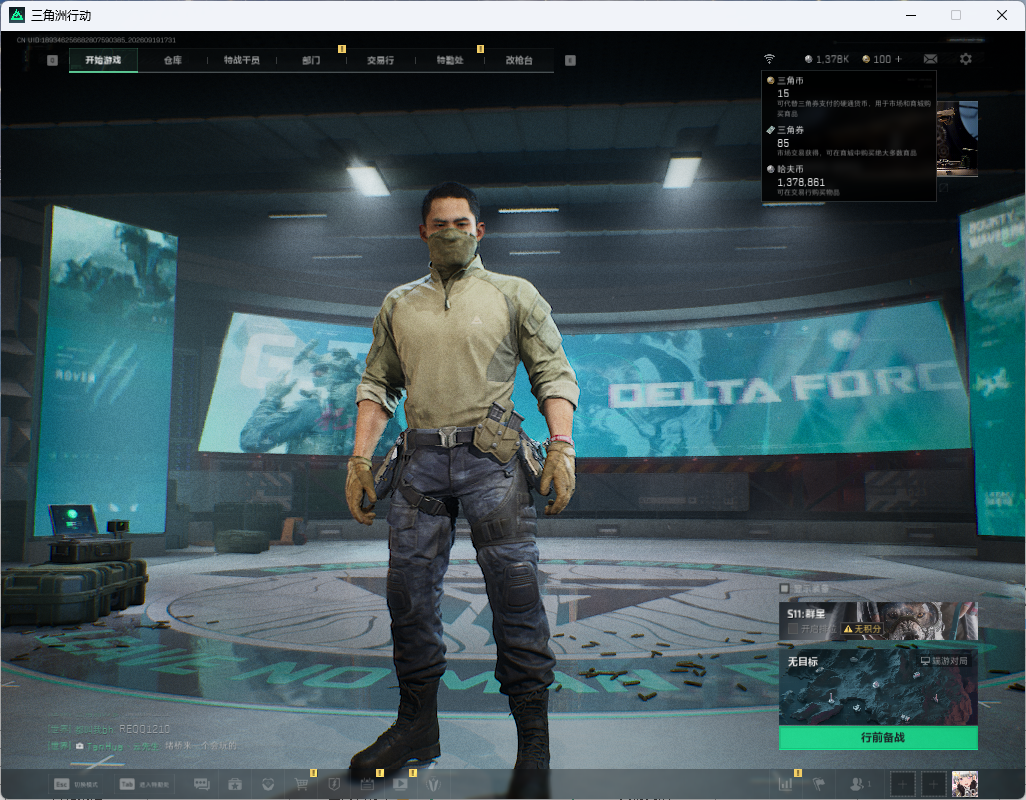This screenshot has width=1026, height=800.
Task: Click the 三角洲行动 app logo in title bar
Action: (17, 15)
